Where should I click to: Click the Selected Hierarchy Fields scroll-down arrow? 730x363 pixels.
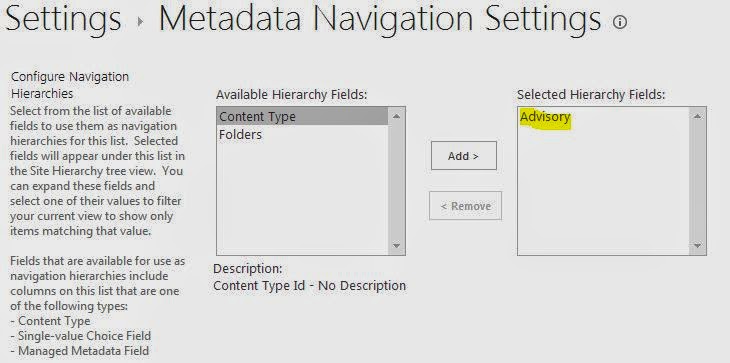(x=697, y=245)
